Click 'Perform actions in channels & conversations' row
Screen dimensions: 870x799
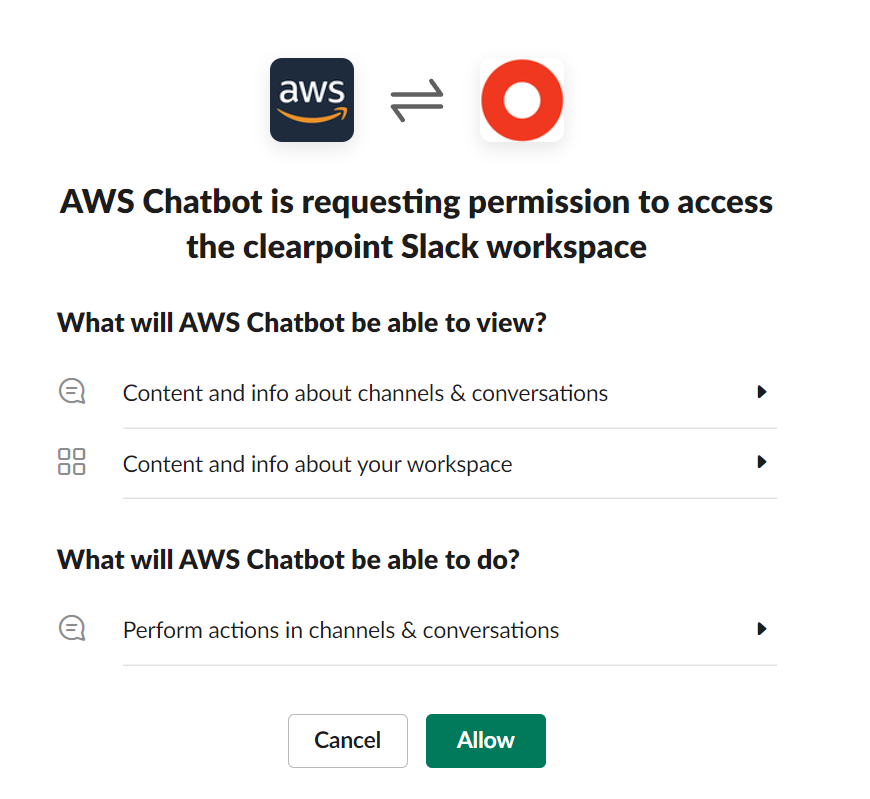340,629
